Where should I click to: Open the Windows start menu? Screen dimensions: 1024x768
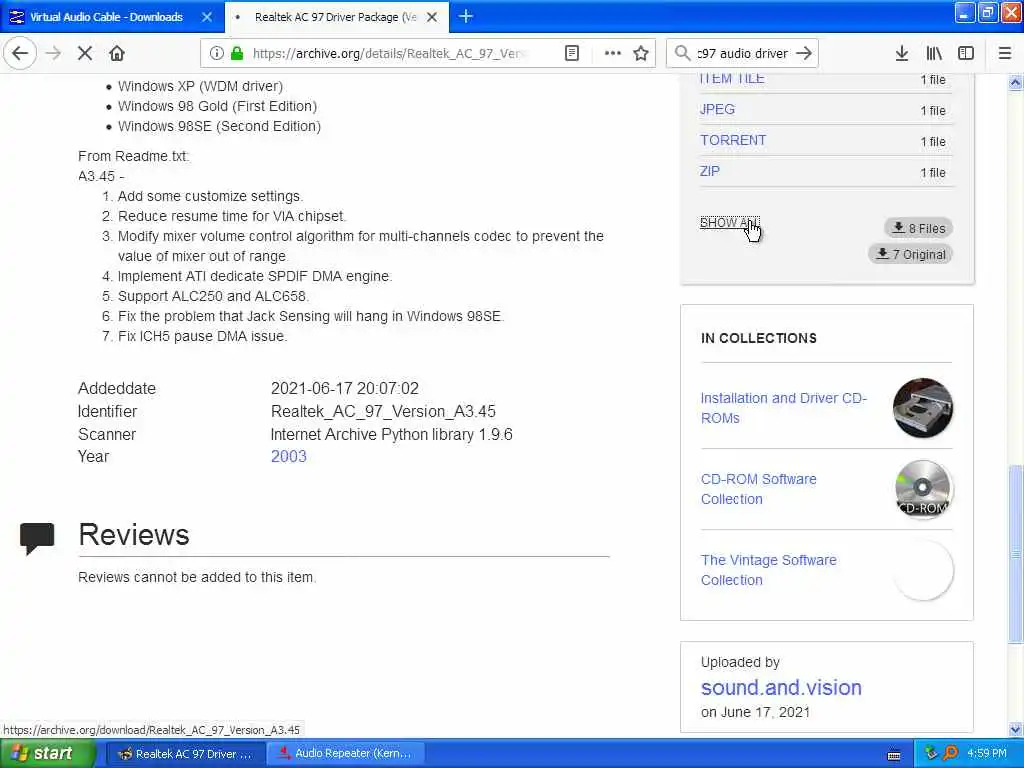(48, 754)
